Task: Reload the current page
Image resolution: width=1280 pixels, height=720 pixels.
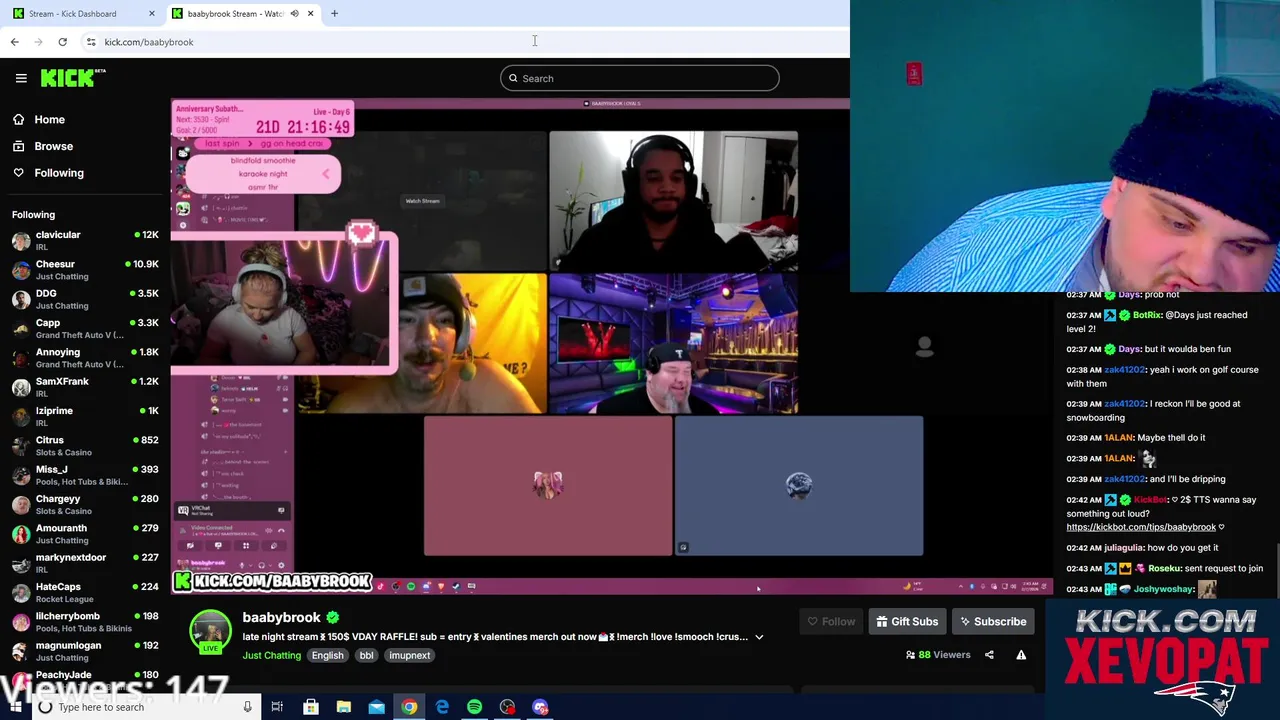Action: point(62,42)
